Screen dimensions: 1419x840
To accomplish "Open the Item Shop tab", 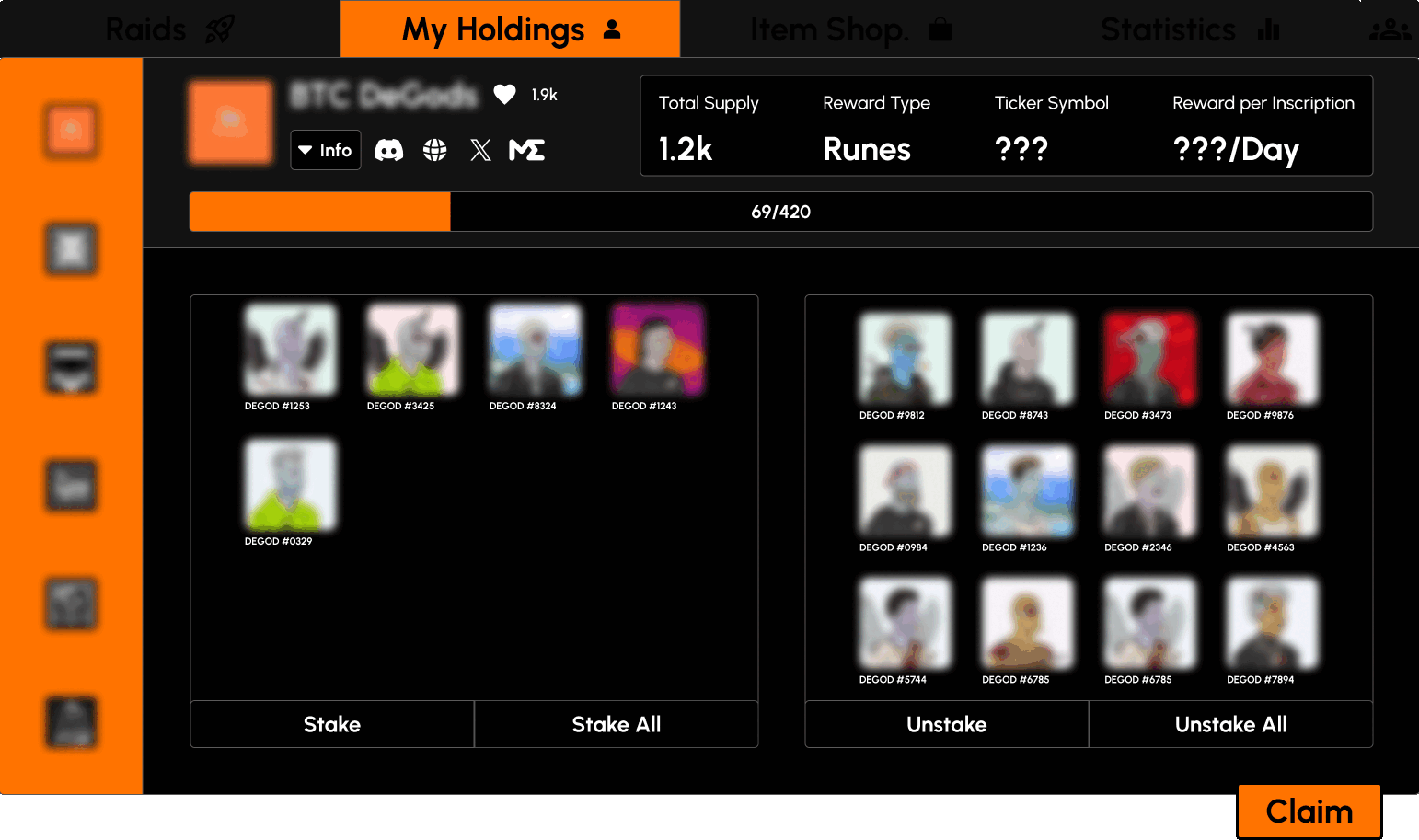I will 850,29.
